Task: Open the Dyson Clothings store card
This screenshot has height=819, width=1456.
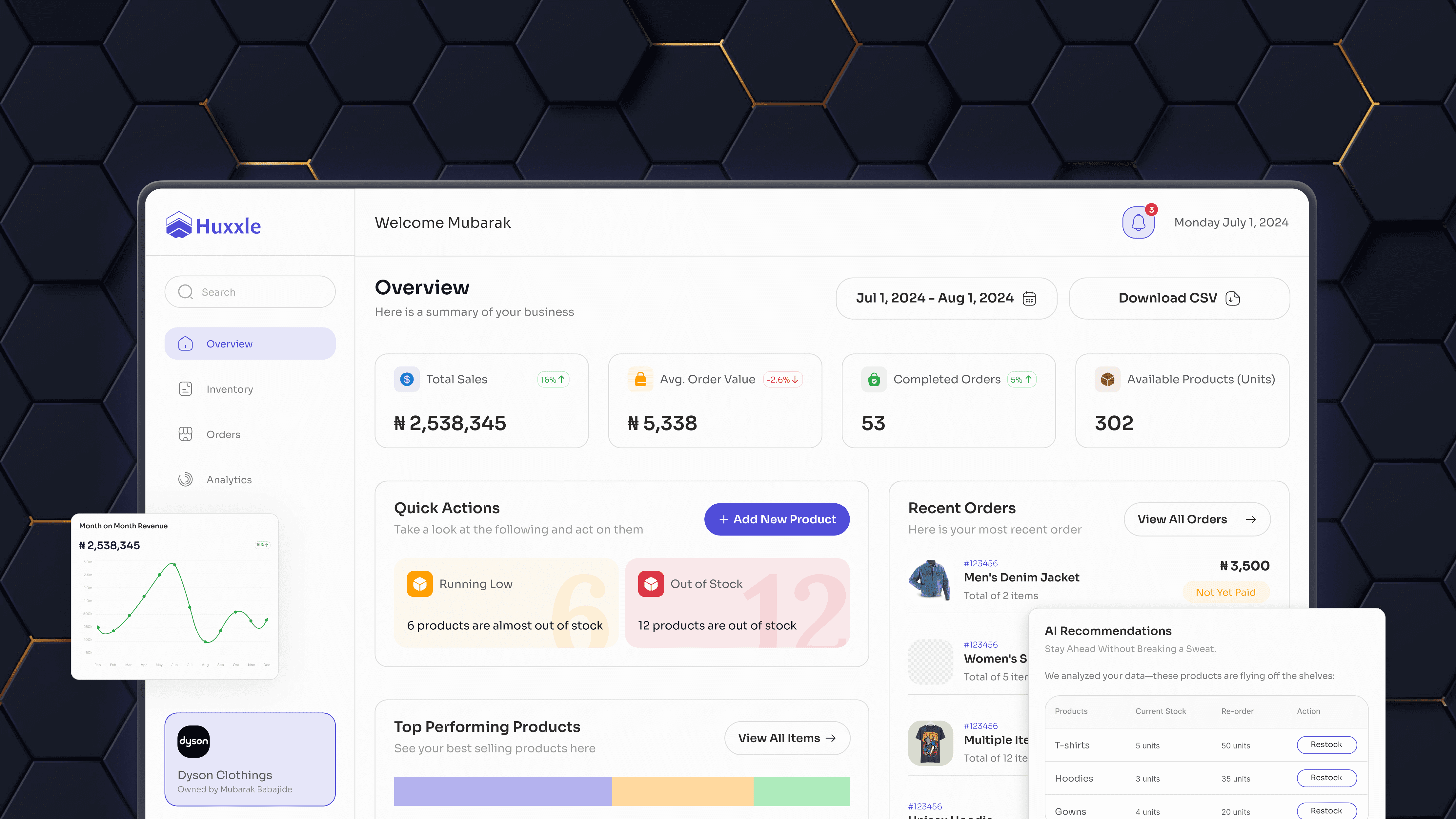Action: [x=250, y=759]
